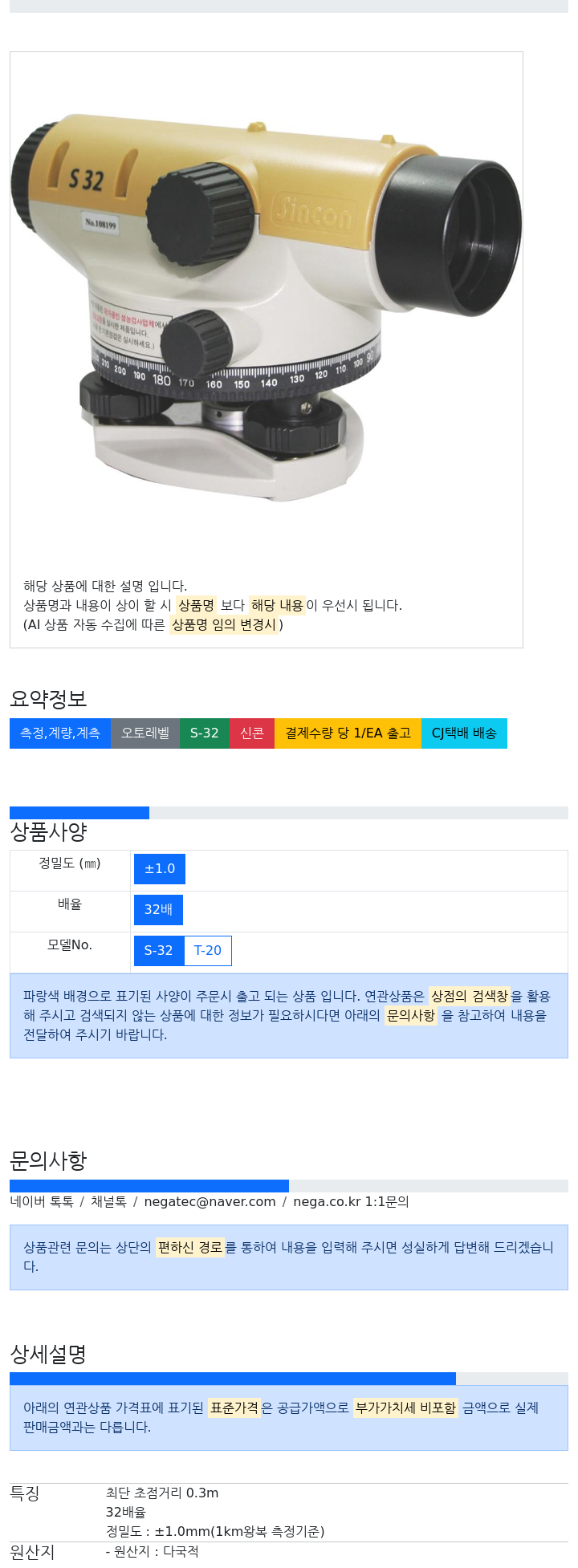Open the 네이버 톡톡 inquiry link
The width and height of the screenshot is (578, 1568).
pyautogui.click(x=42, y=1202)
